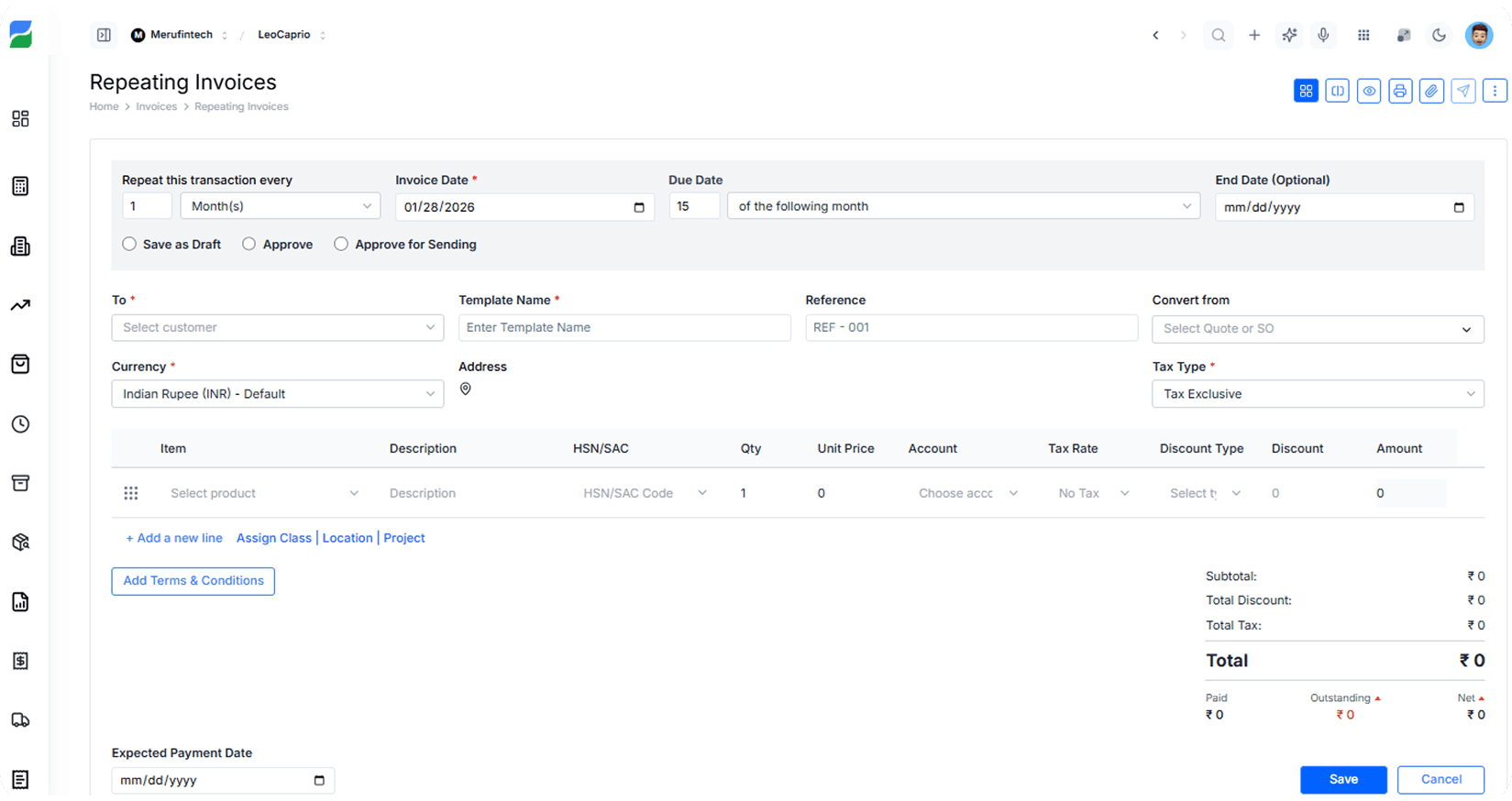Click the attachment paperclip icon
The height and width of the screenshot is (801, 1512).
pyautogui.click(x=1431, y=91)
